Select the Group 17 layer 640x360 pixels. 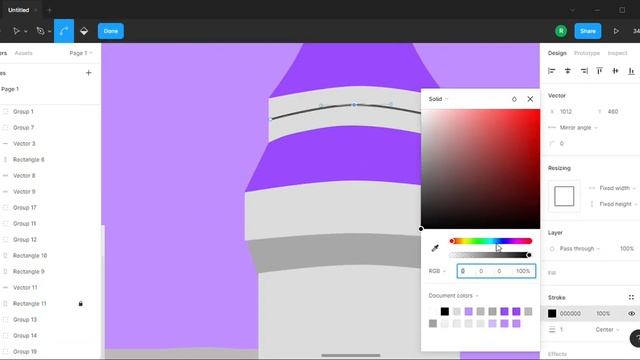pos(24,208)
